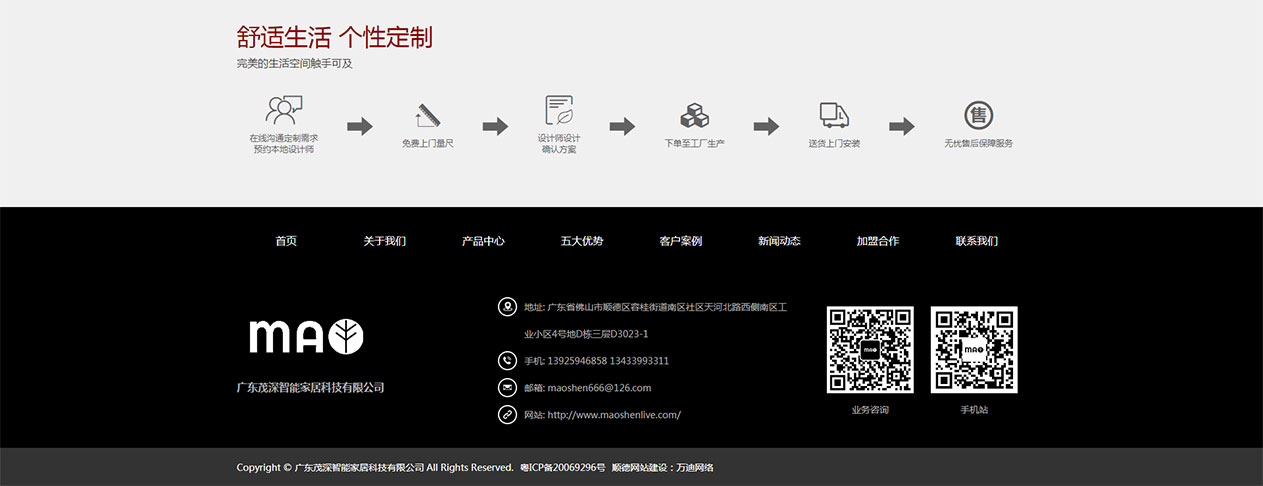Click the ruler measurement icon
Viewport: 1263px width, 486px height.
[428, 114]
